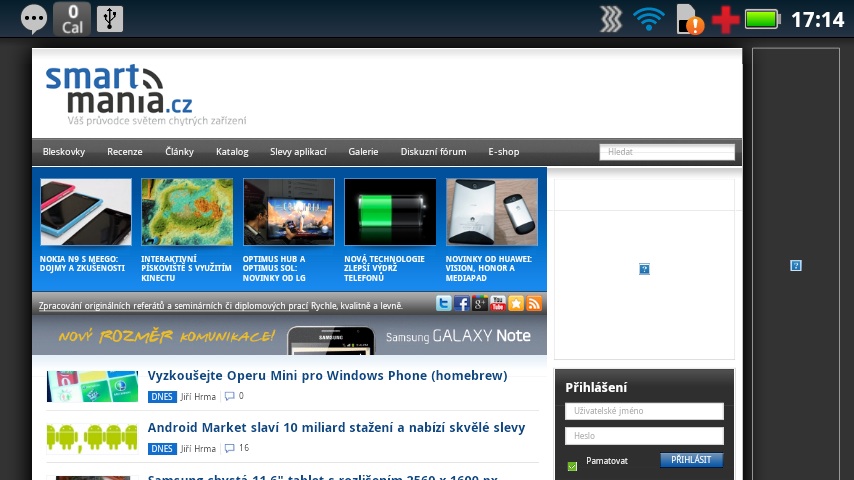The height and width of the screenshot is (480, 854).
Task: Open the E-shop menu item
Action: (x=504, y=152)
